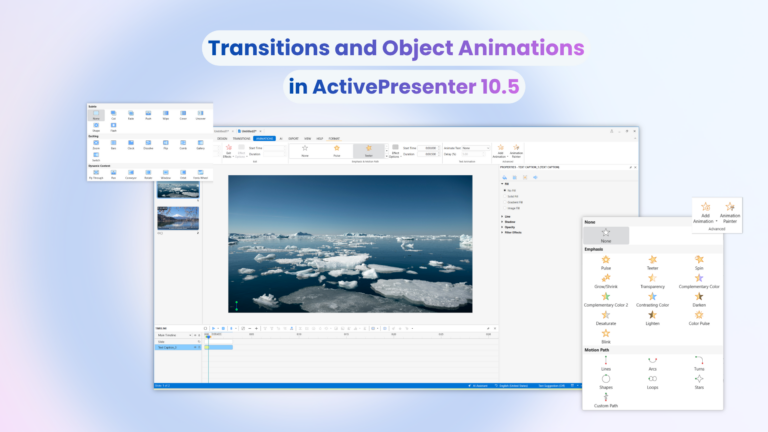Click the blue Text Caption bar on the timeline
The height and width of the screenshot is (432, 768).
(218, 347)
